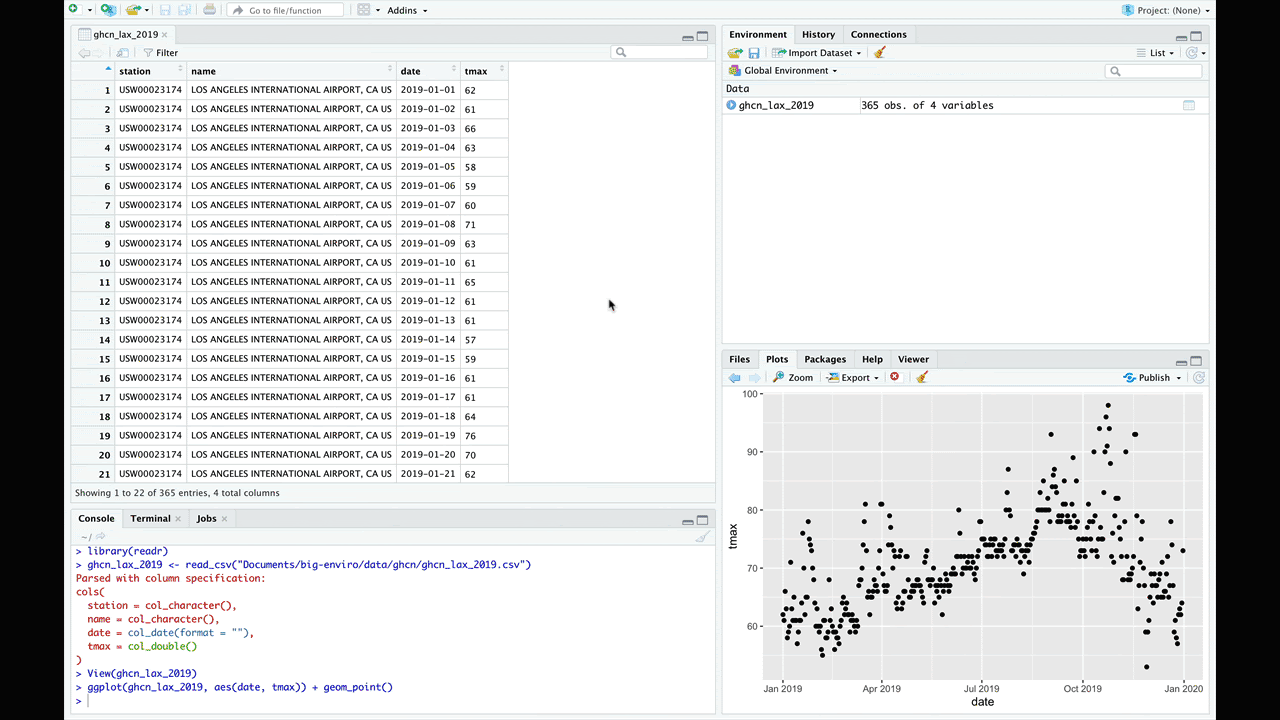Switch to the Help tab
1280x720 pixels.
[872, 359]
